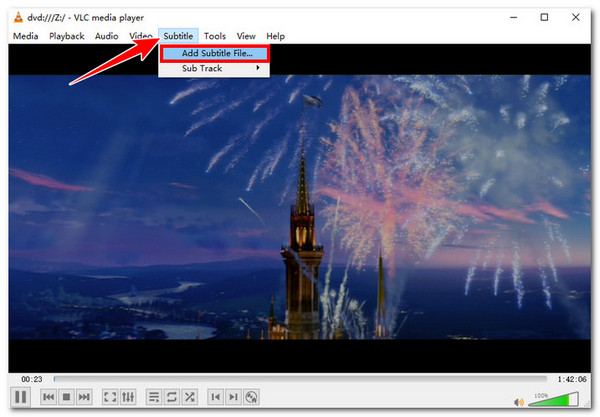The width and height of the screenshot is (600, 417).
Task: Go to next DVD chapter
Action: coord(233,397)
